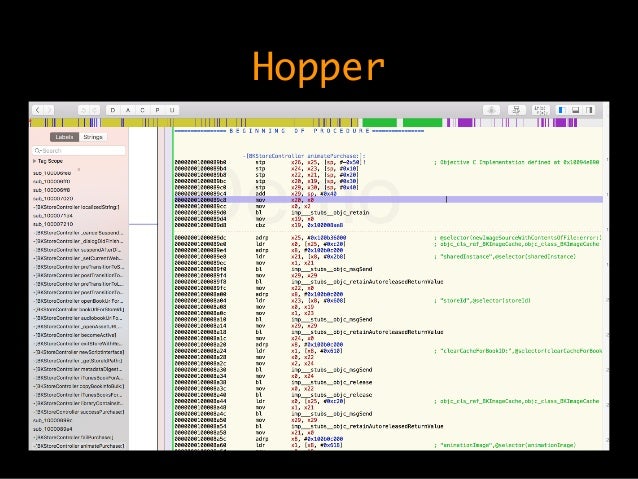Jump to the first green navigation bar segment

click(379, 122)
